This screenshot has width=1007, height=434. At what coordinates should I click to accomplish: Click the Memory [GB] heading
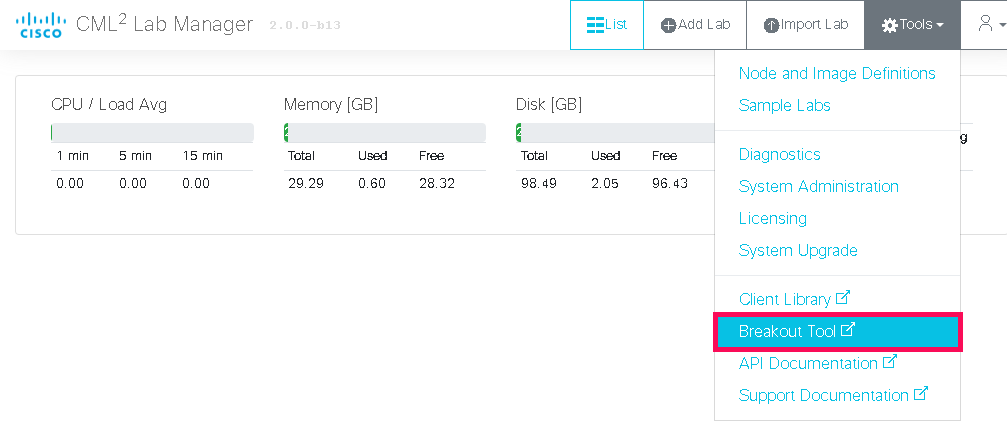coord(331,105)
